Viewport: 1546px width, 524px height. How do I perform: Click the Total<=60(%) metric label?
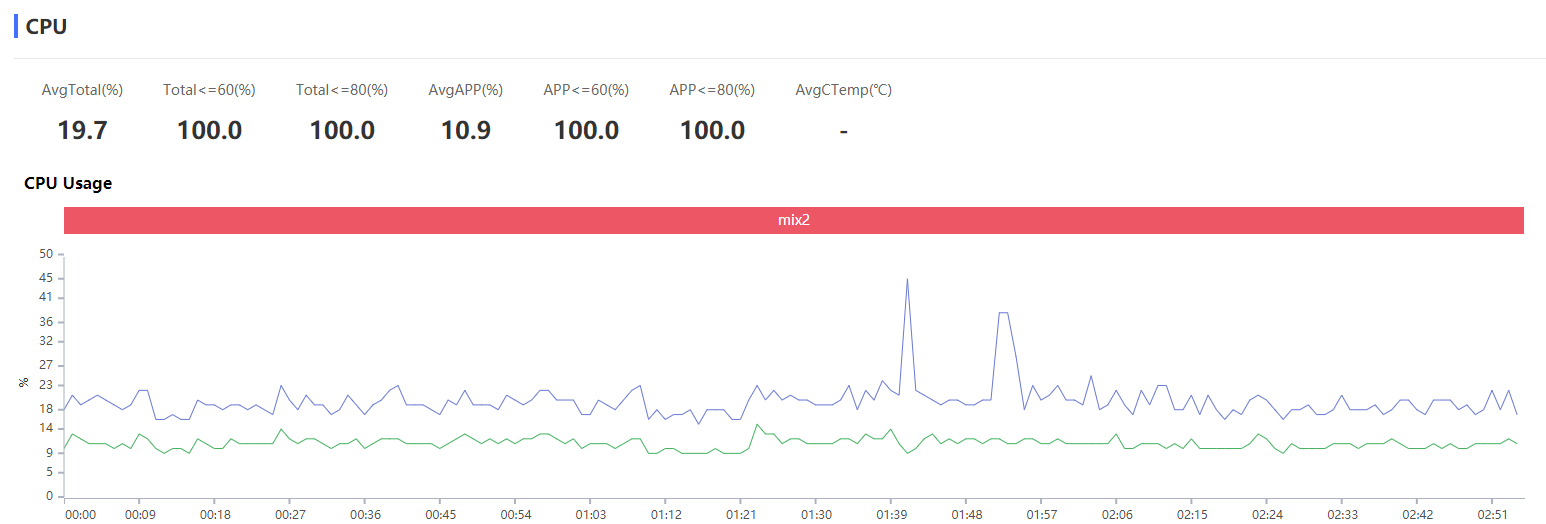point(209,90)
